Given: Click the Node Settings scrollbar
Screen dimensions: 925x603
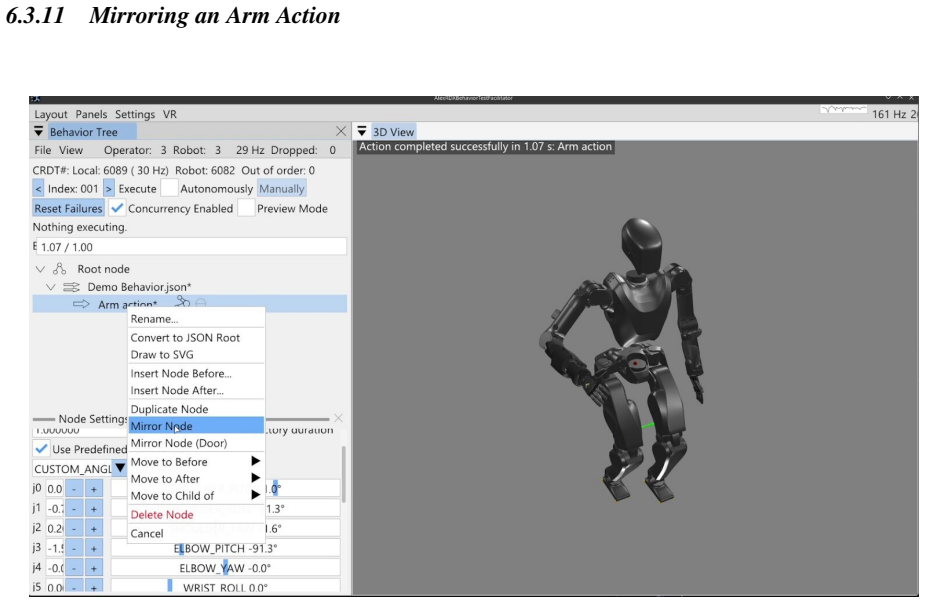Looking at the screenshot, I should (x=344, y=475).
